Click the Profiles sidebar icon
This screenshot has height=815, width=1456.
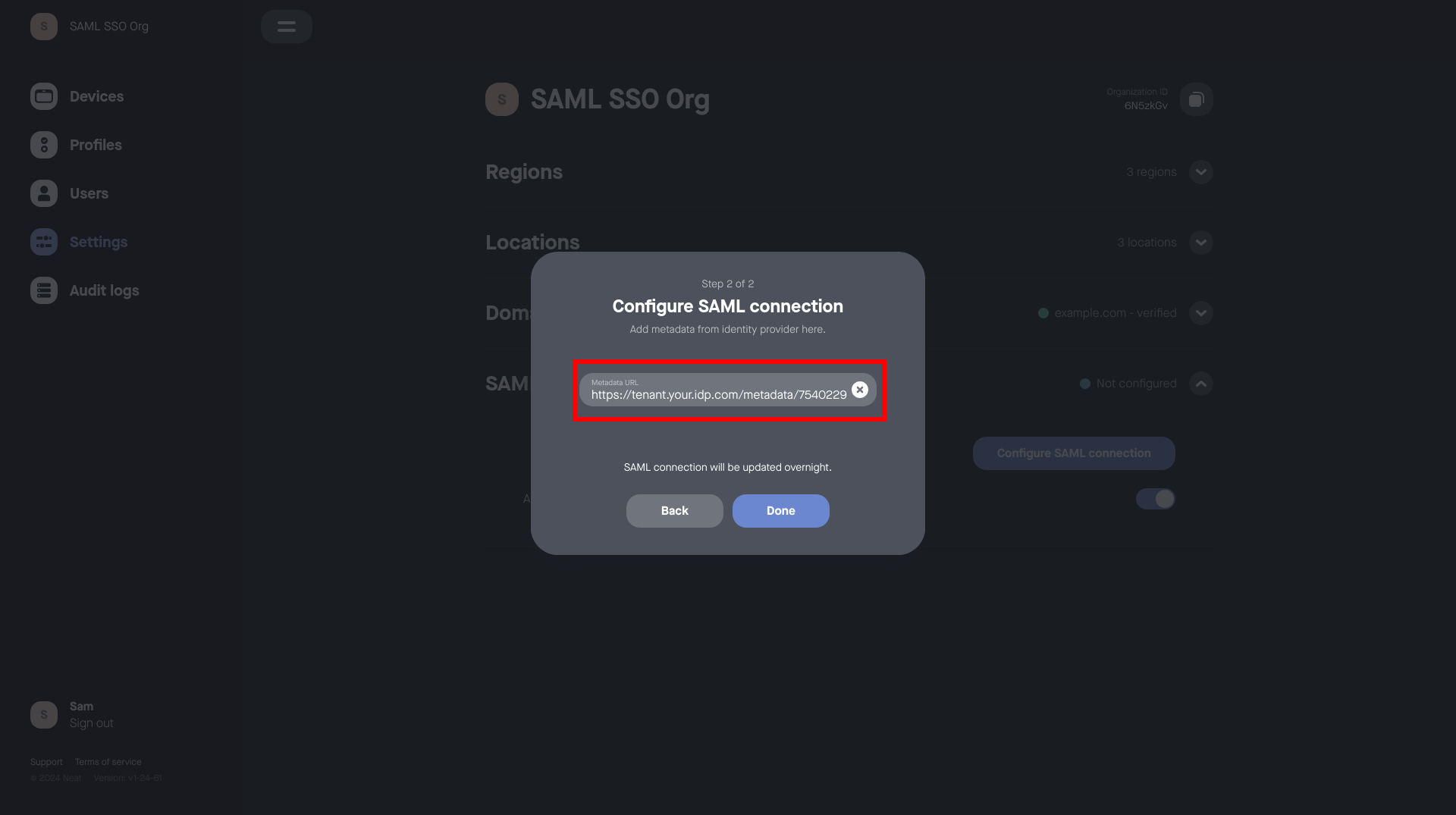(44, 145)
